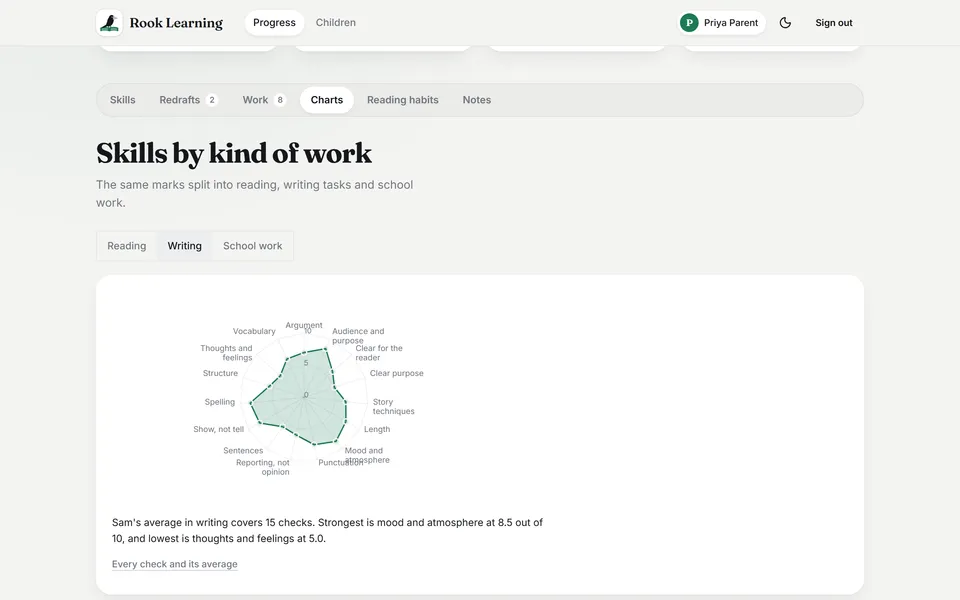Click the Structure label on radar chart
960x600 pixels.
click(x=220, y=373)
